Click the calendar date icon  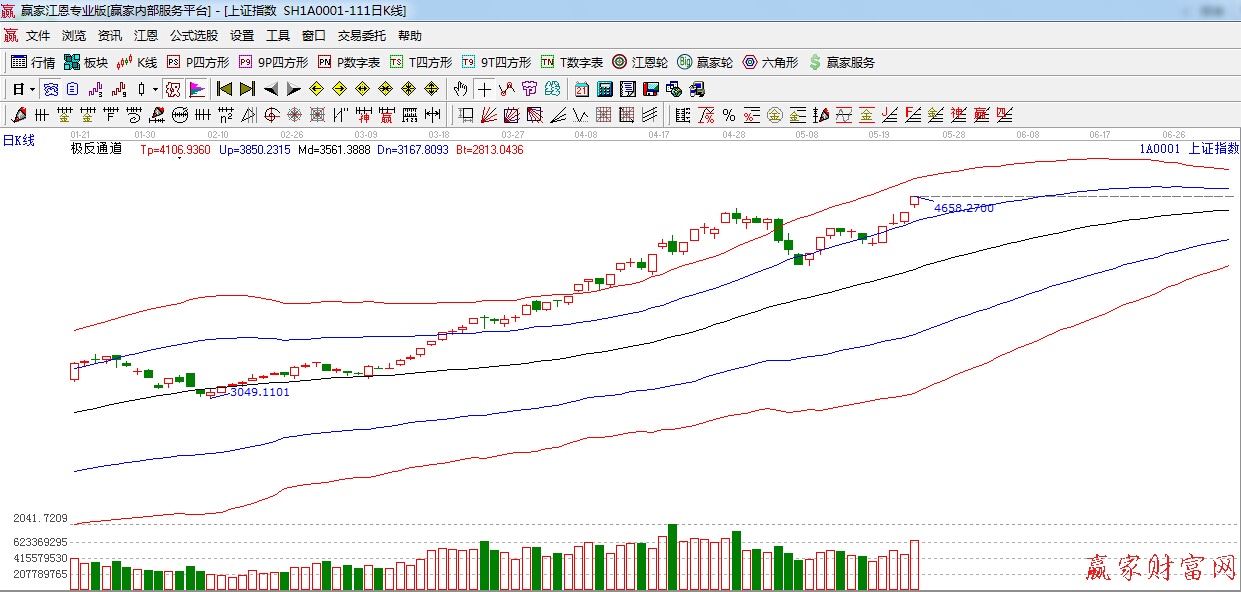[x=582, y=89]
